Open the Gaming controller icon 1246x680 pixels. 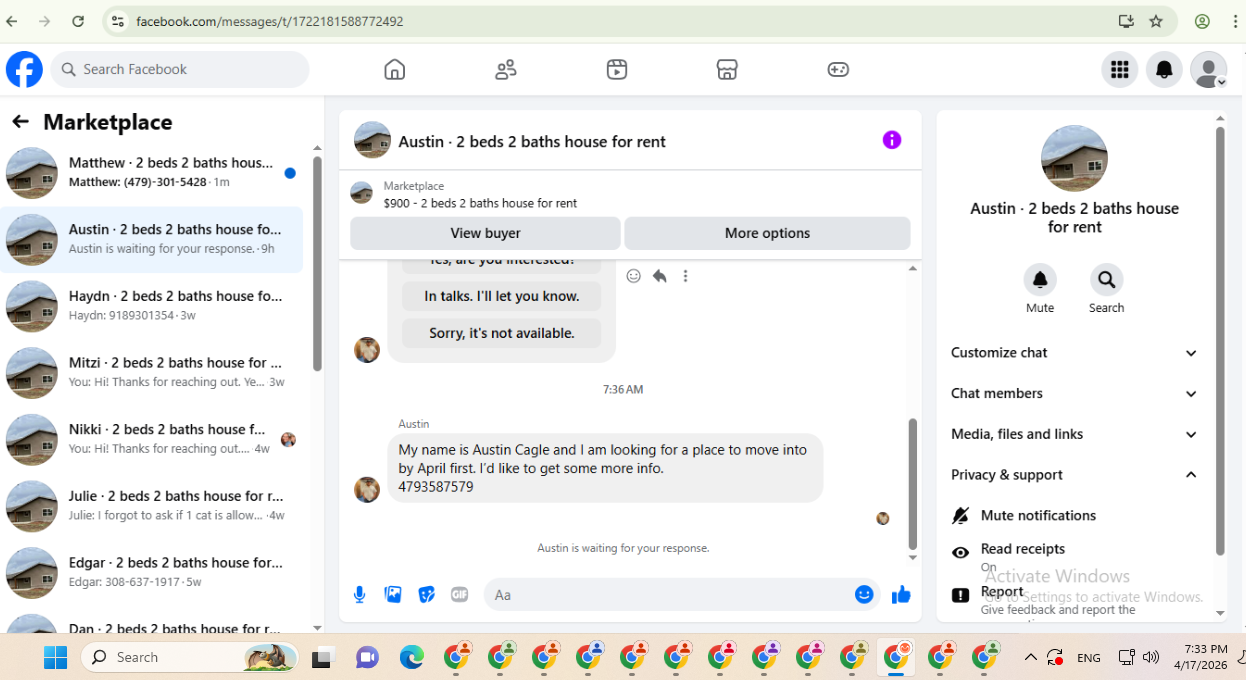point(838,69)
